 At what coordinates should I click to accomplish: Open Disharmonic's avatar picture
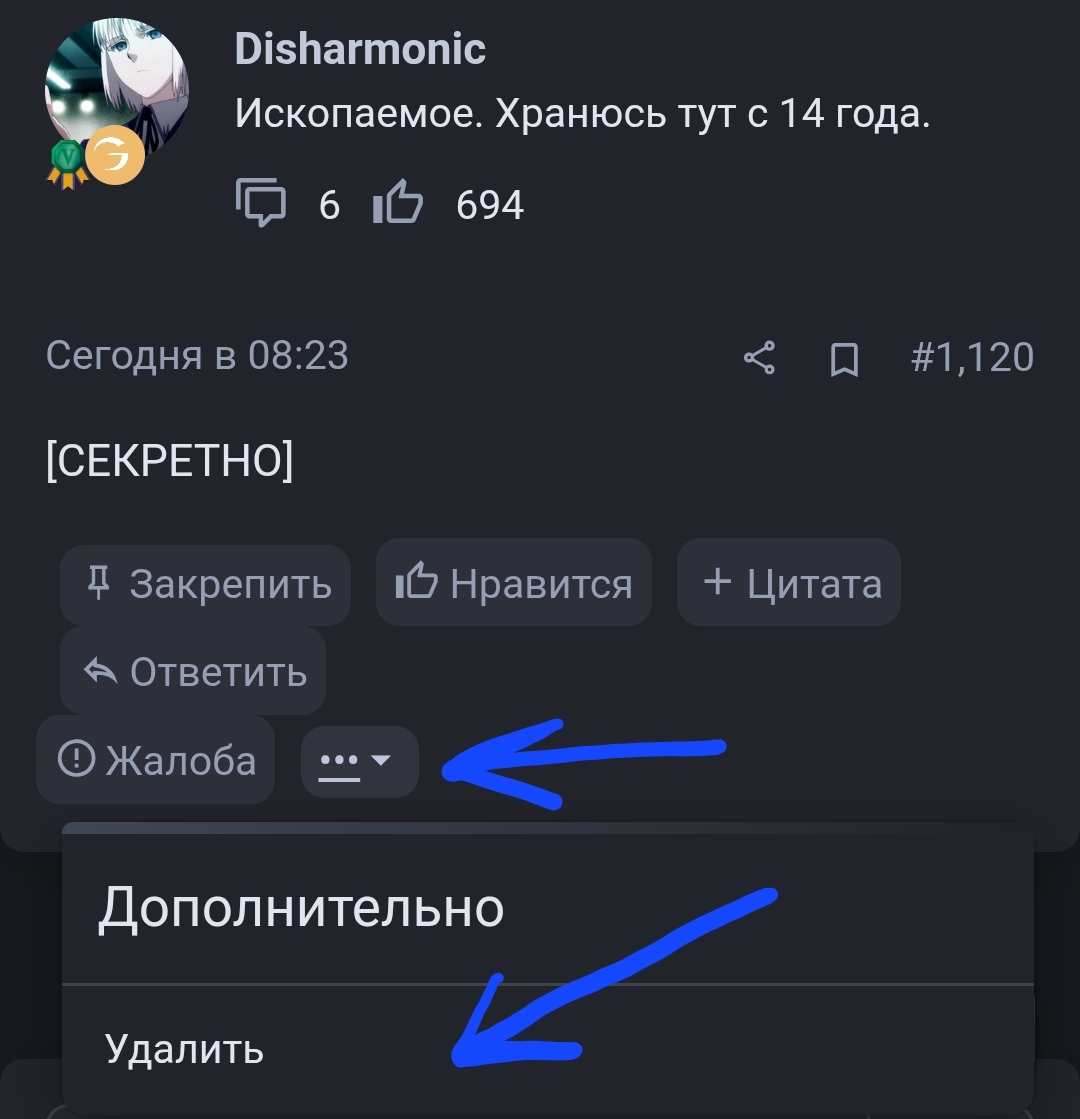pos(116,89)
